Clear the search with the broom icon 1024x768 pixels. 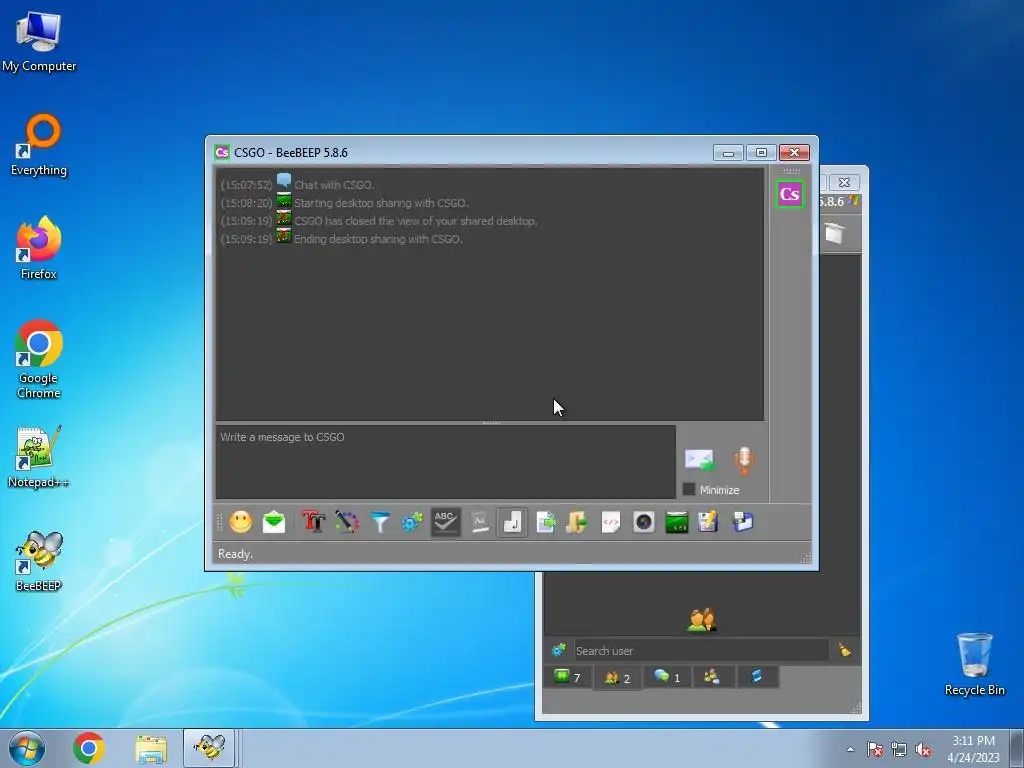click(845, 650)
